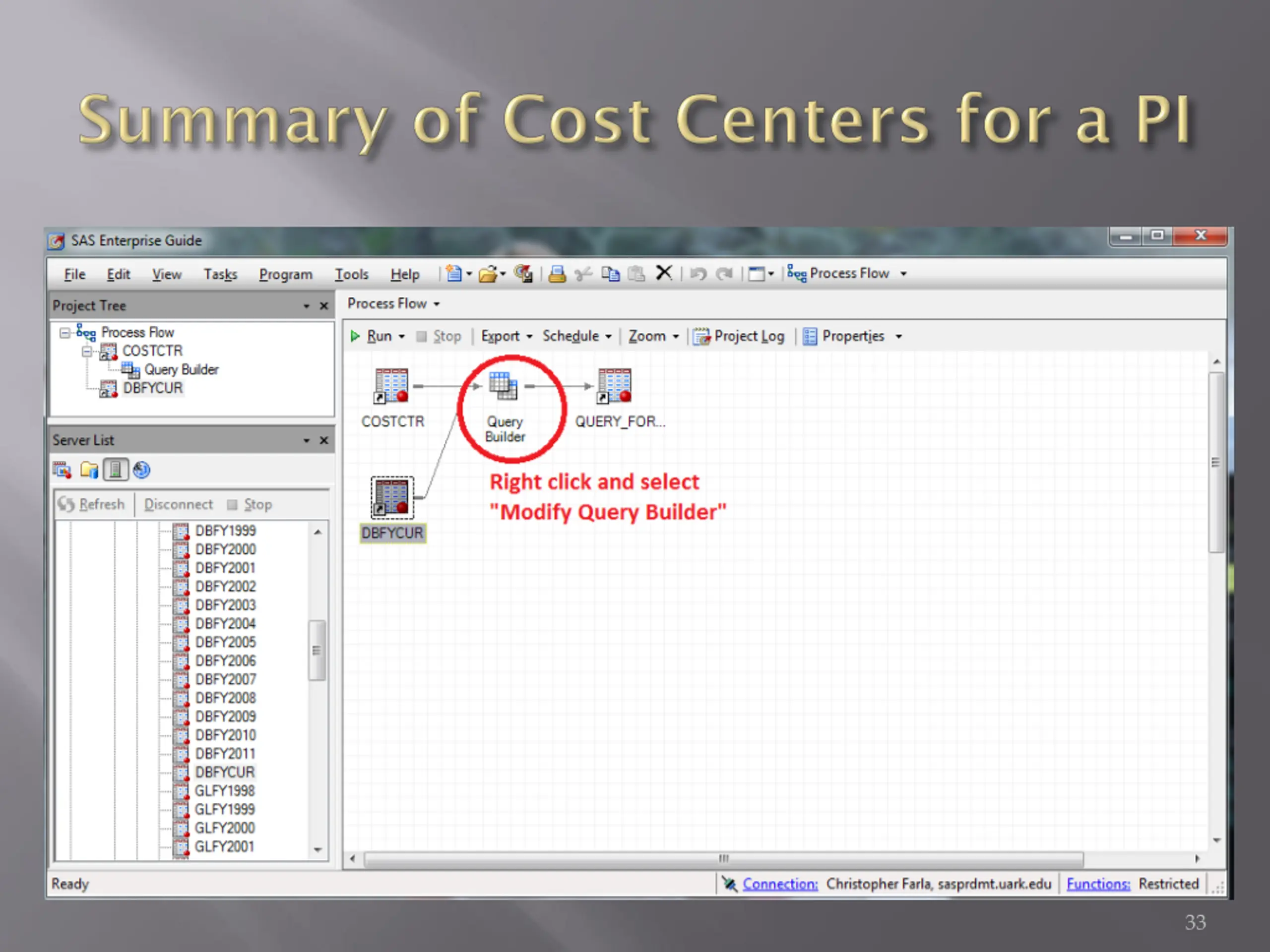Close the Server List pane
This screenshot has height=952, width=1270.
tap(324, 440)
